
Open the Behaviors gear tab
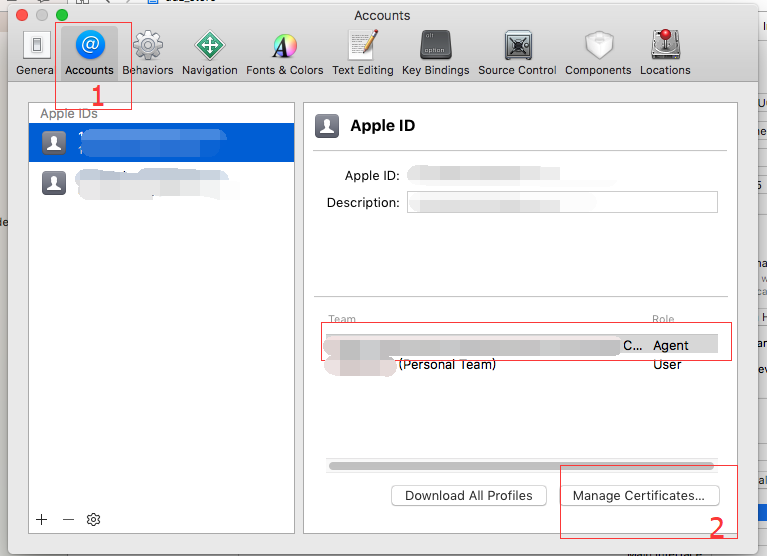[x=148, y=53]
